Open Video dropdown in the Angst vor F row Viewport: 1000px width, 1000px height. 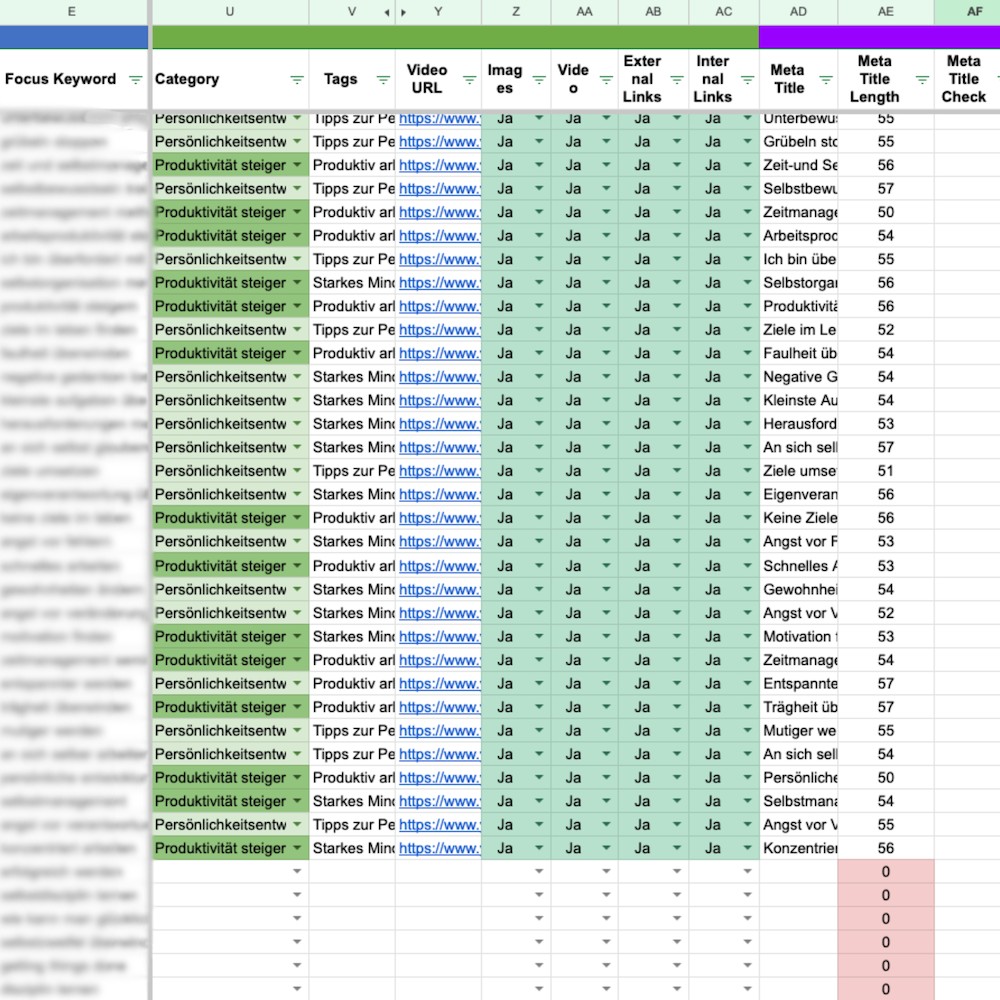(x=606, y=541)
